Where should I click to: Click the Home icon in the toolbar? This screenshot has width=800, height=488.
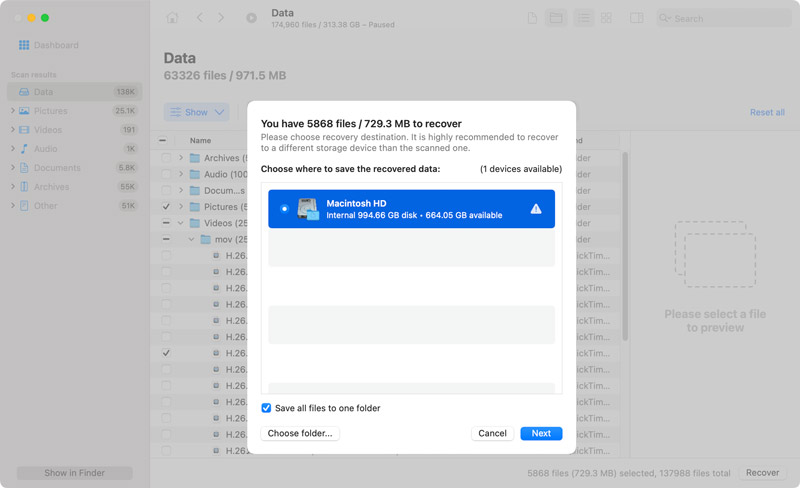(x=172, y=18)
